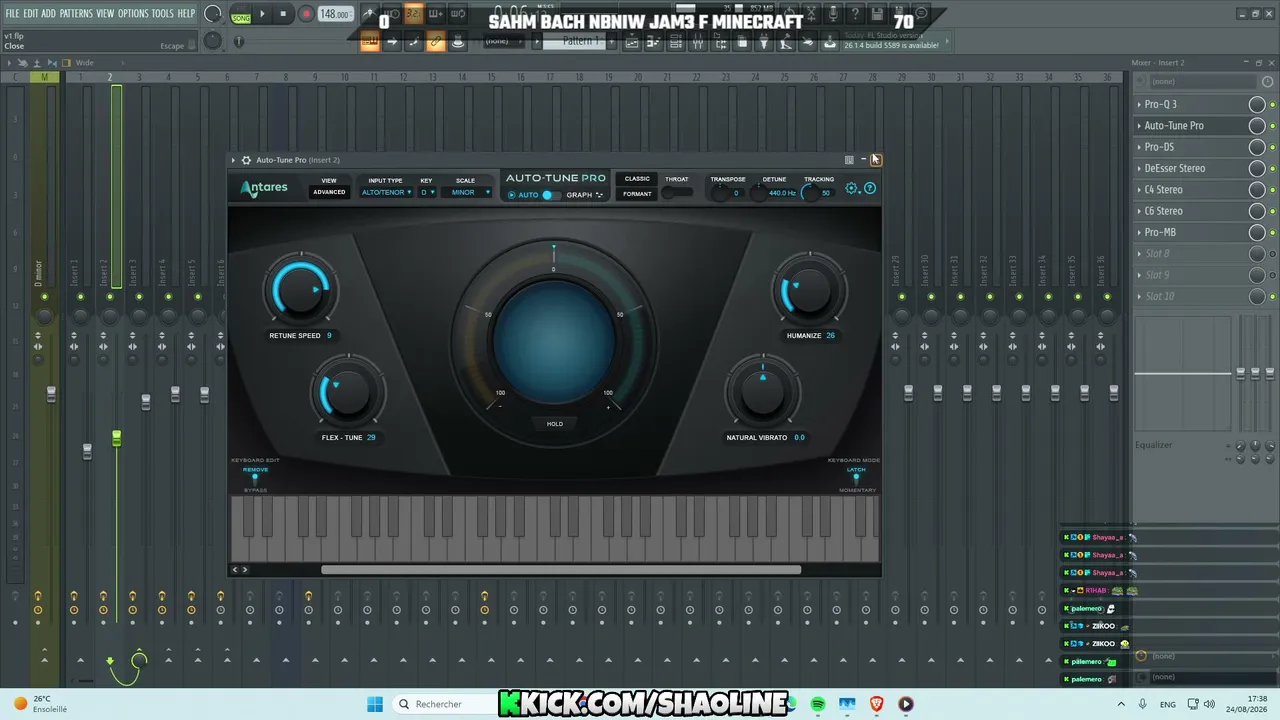Toggle Auto/Graph mode switch
Image resolution: width=1280 pixels, height=720 pixels.
point(550,195)
